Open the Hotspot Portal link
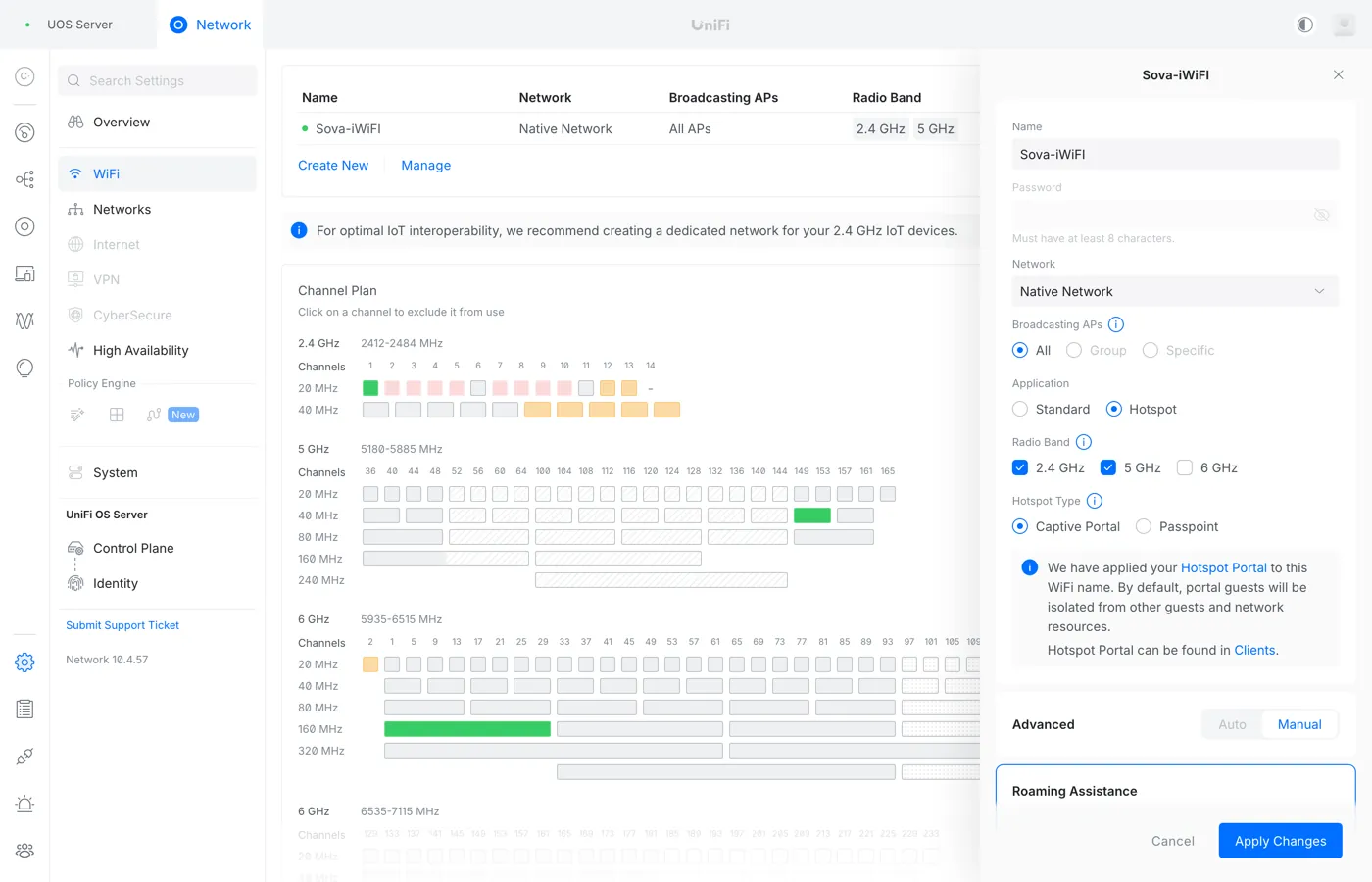This screenshot has width=1372, height=882. [1224, 567]
